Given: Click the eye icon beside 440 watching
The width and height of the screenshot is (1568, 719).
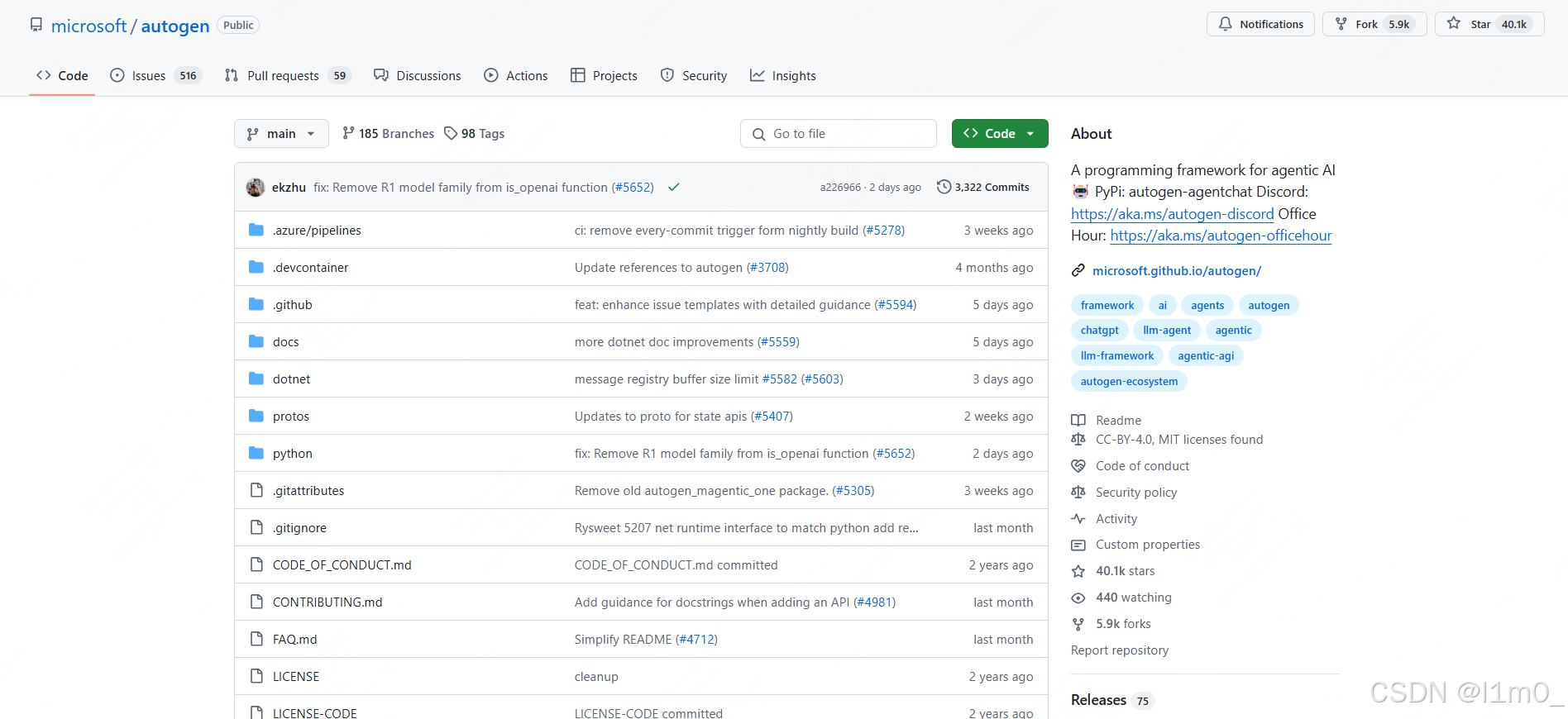Looking at the screenshot, I should tap(1078, 598).
